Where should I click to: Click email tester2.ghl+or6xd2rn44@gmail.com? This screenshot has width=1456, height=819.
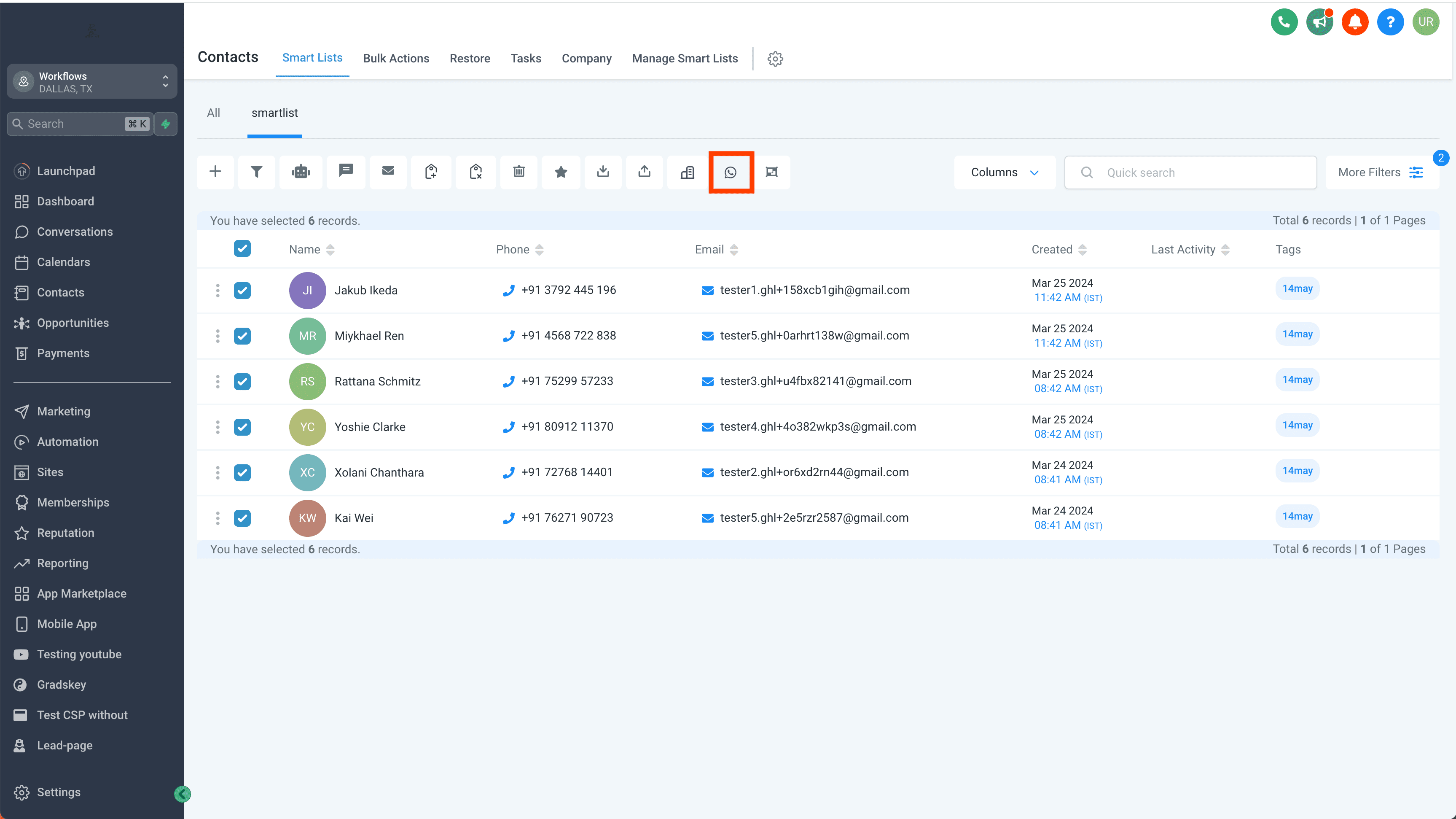814,472
